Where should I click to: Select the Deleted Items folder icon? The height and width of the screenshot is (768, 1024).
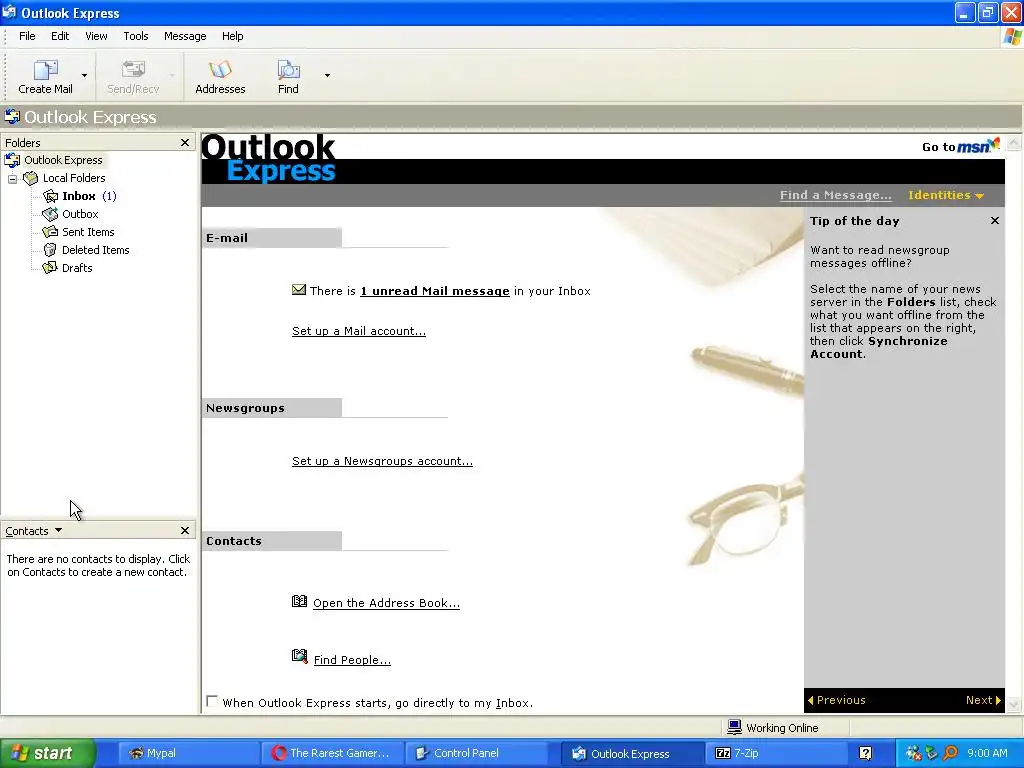tap(50, 250)
